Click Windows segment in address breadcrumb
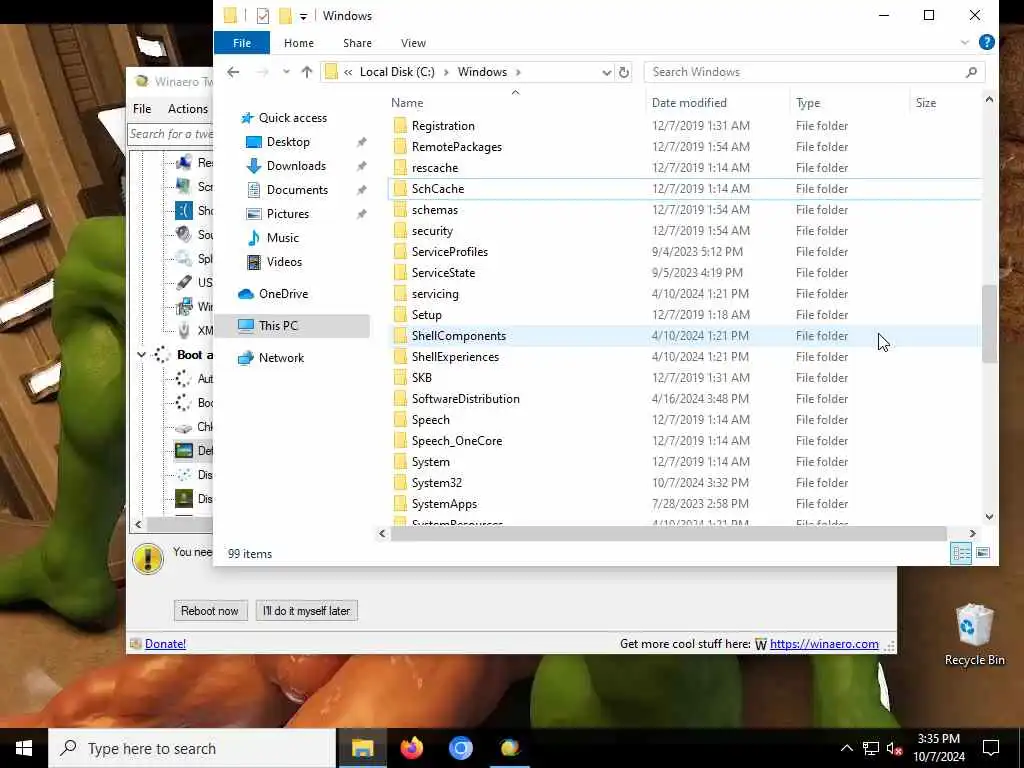 (x=482, y=72)
